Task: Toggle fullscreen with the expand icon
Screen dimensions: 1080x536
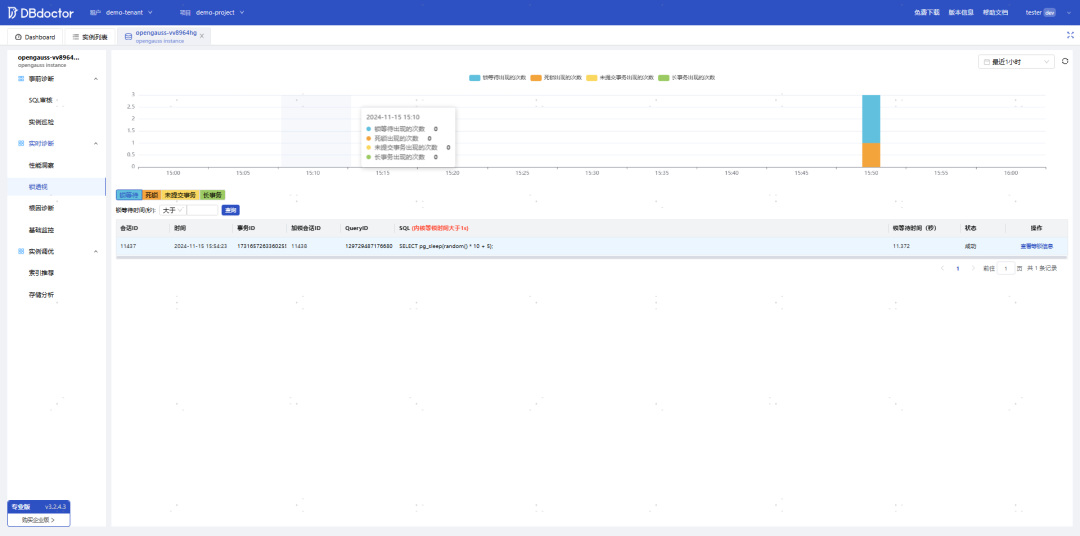Action: 1070,34
